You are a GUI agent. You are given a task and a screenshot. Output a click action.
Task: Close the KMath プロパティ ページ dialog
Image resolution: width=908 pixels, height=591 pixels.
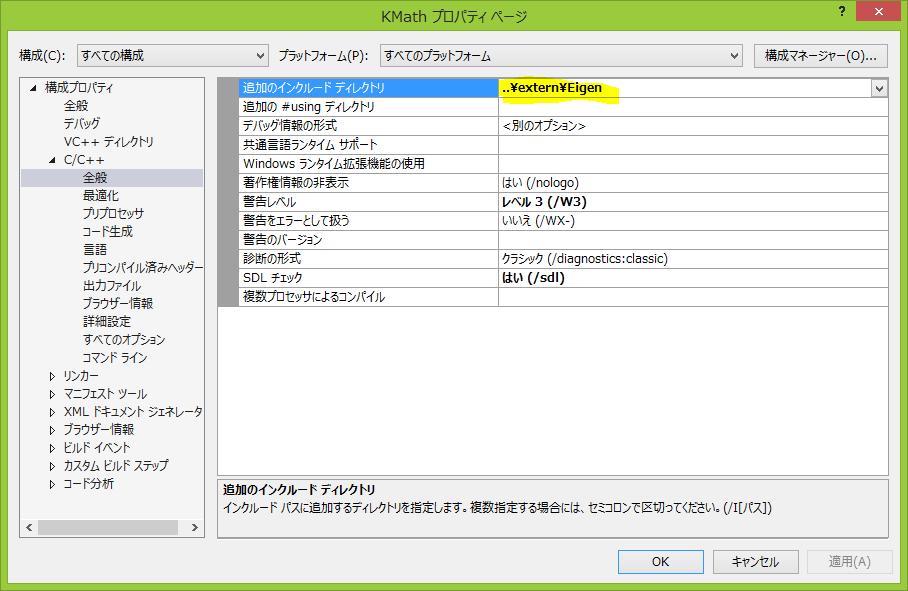click(878, 12)
